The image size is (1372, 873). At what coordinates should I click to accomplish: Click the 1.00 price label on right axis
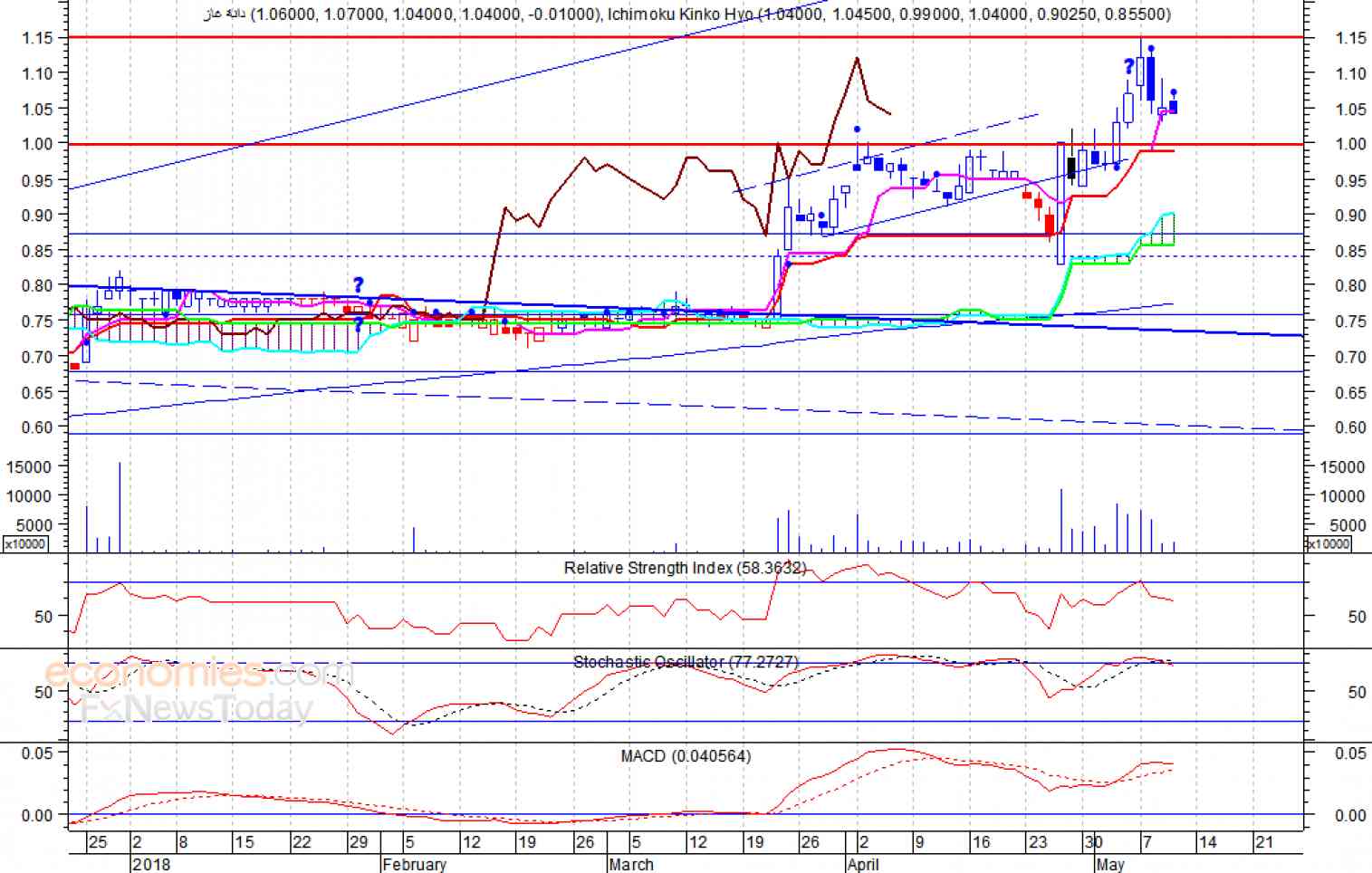click(1350, 144)
